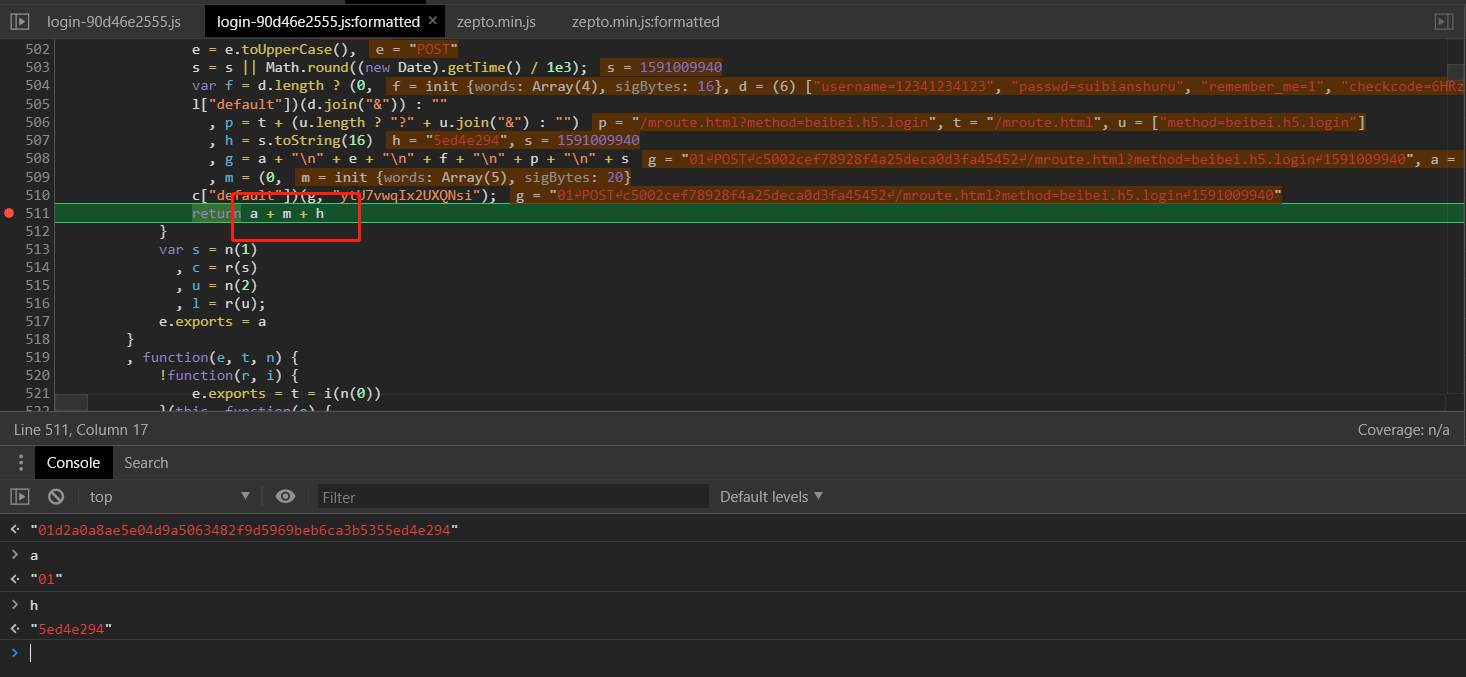Image resolution: width=1466 pixels, height=677 pixels.
Task: Click the 'h' console input entry
Action: click(34, 605)
